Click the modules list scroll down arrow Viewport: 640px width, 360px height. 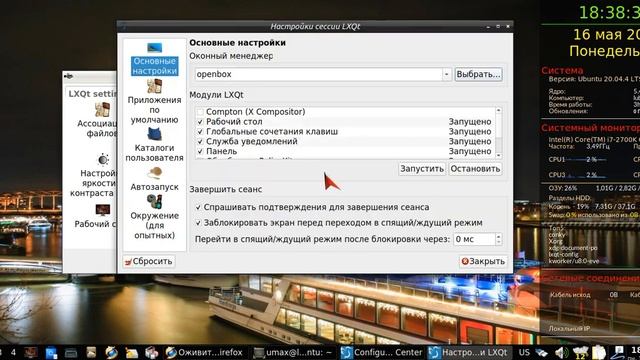click(x=498, y=156)
